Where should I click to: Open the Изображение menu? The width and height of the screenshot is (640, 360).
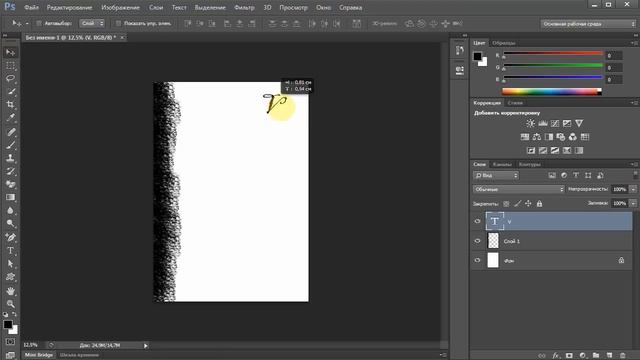[120, 8]
